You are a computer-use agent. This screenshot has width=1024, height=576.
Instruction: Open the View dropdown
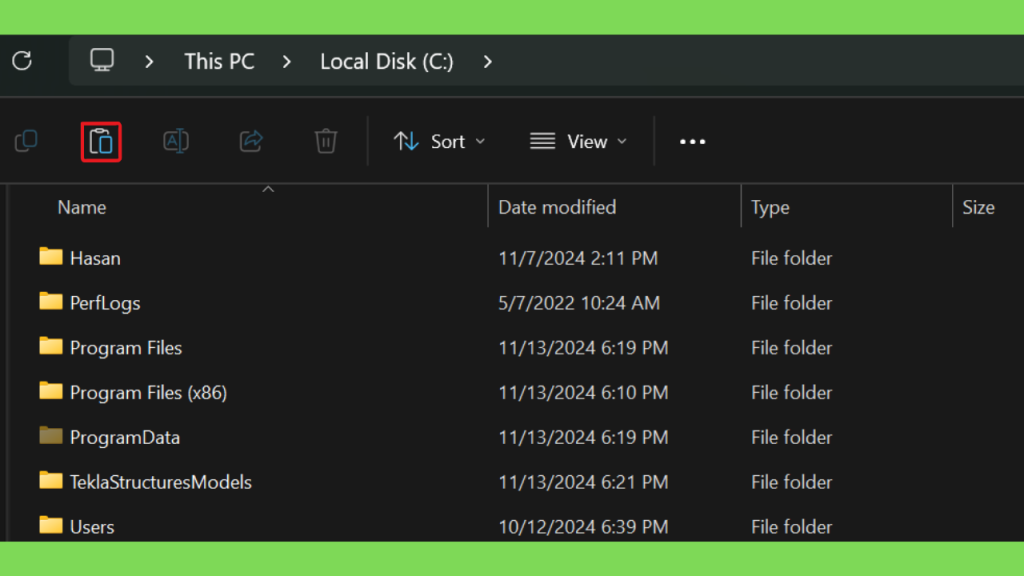pyautogui.click(x=579, y=142)
